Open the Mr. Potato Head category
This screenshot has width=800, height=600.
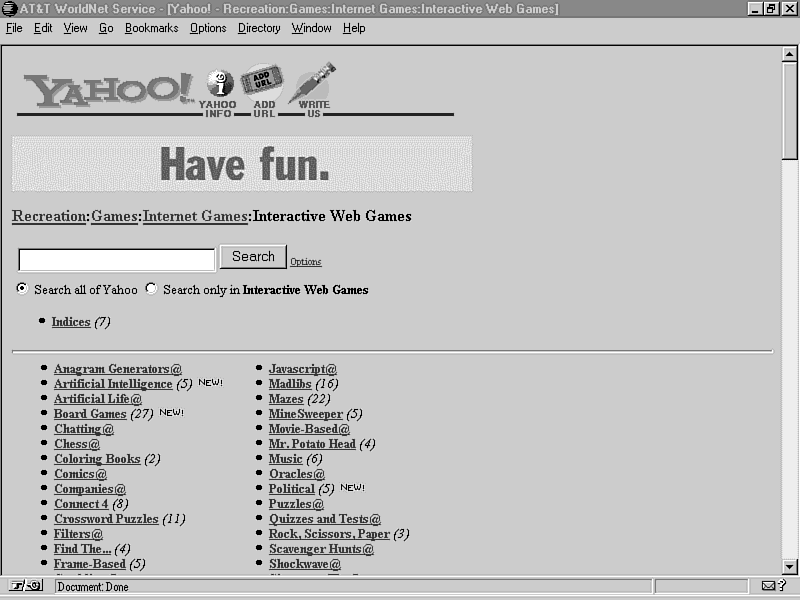point(312,444)
